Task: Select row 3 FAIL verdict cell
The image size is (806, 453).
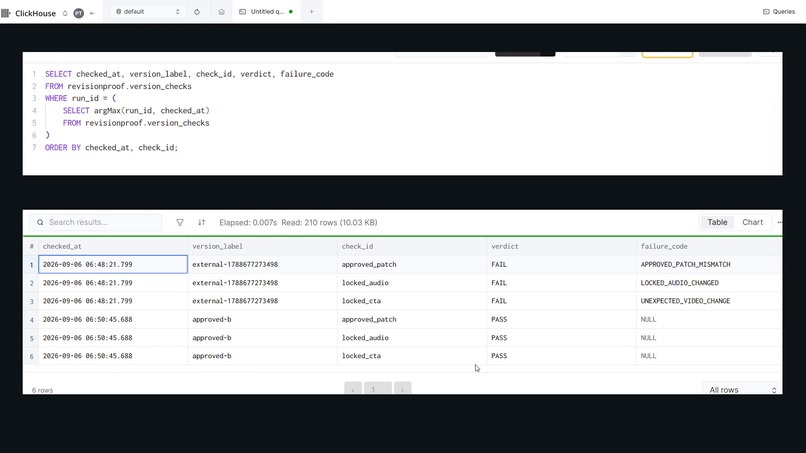Action: pos(562,301)
